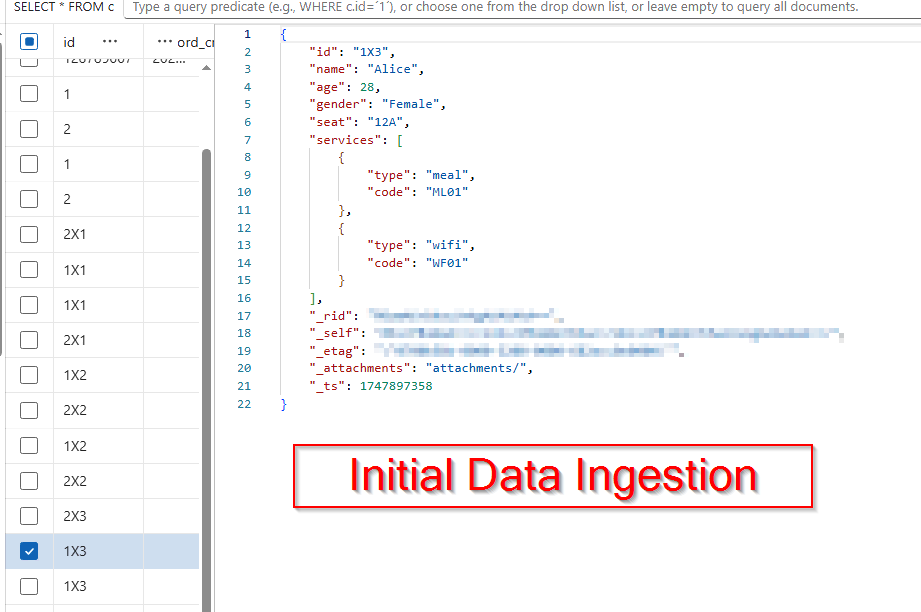Open the ord_c column options menu
The image size is (921, 612).
click(x=163, y=42)
